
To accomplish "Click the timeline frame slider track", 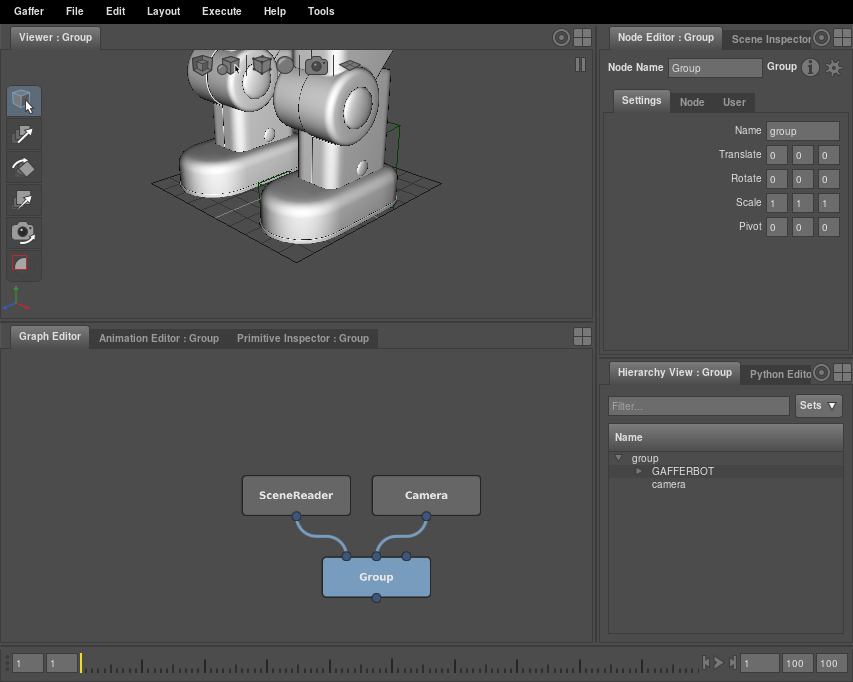I will point(390,665).
